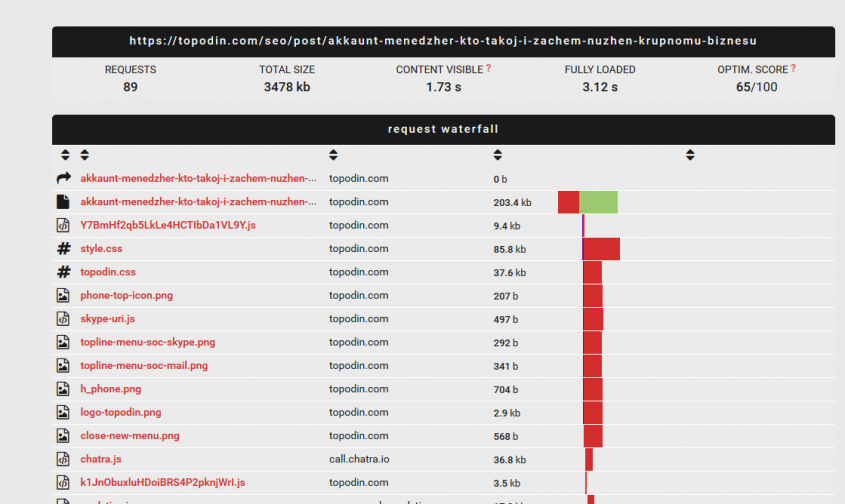The height and width of the screenshot is (504, 845).
Task: Sort the waterfall by timeline column
Action: click(x=690, y=155)
